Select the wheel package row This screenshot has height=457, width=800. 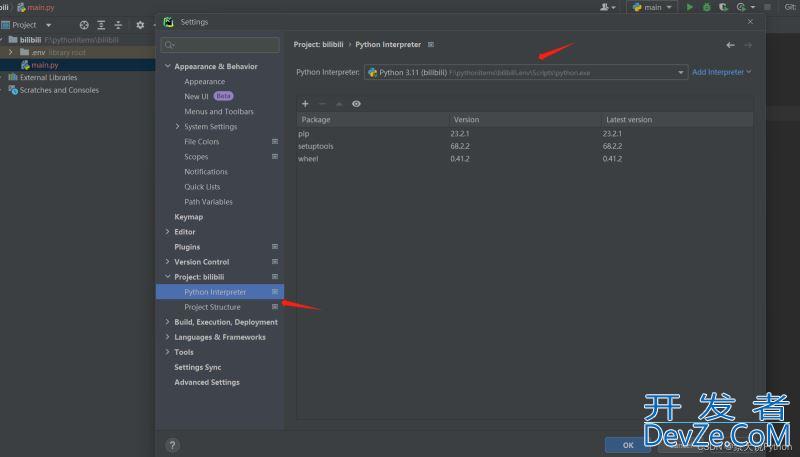pyautogui.click(x=524, y=159)
